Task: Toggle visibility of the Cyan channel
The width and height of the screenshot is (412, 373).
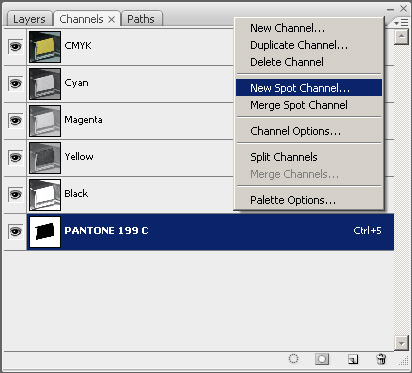Action: point(15,83)
